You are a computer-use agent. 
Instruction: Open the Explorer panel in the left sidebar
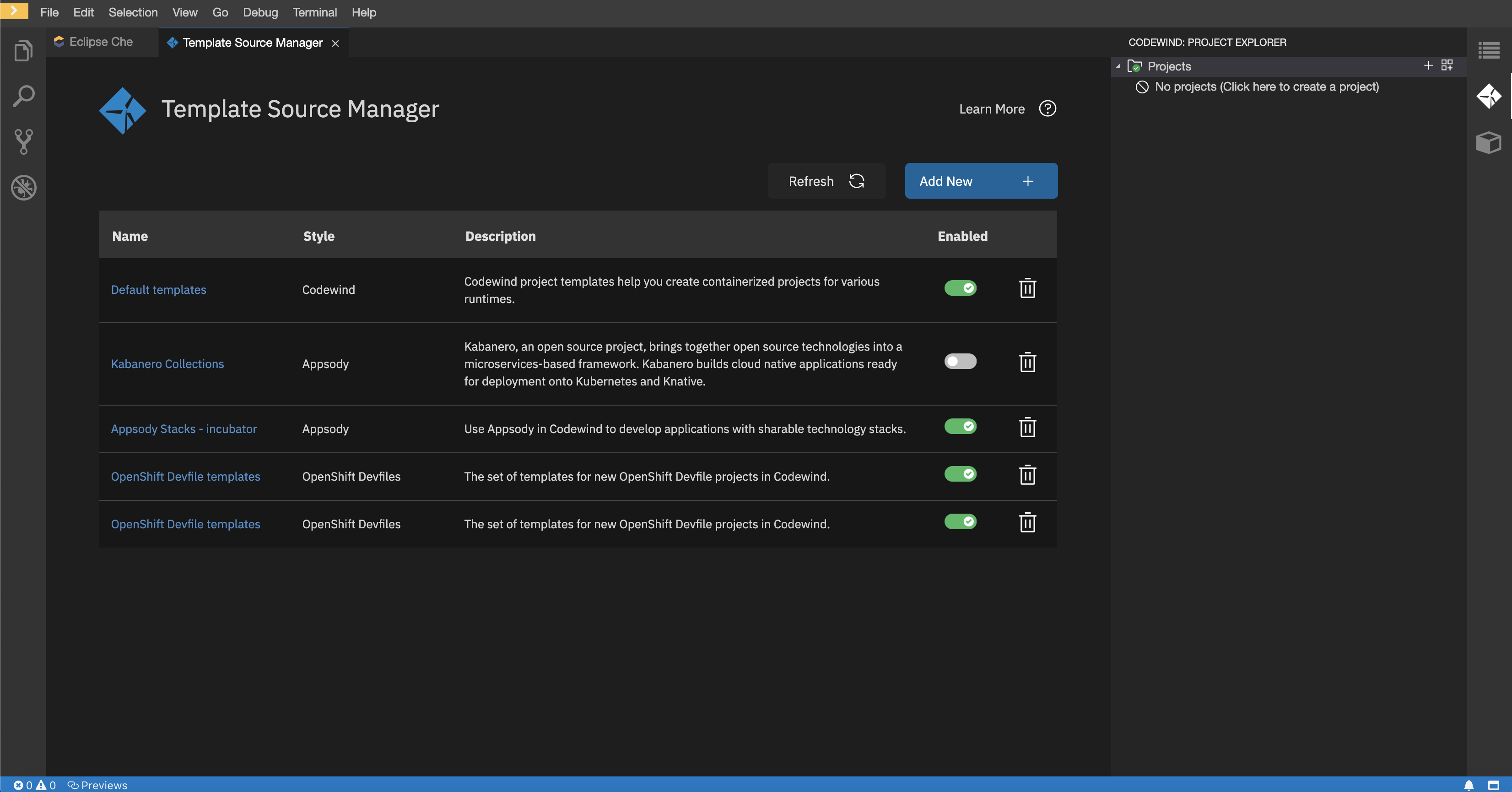[23, 50]
